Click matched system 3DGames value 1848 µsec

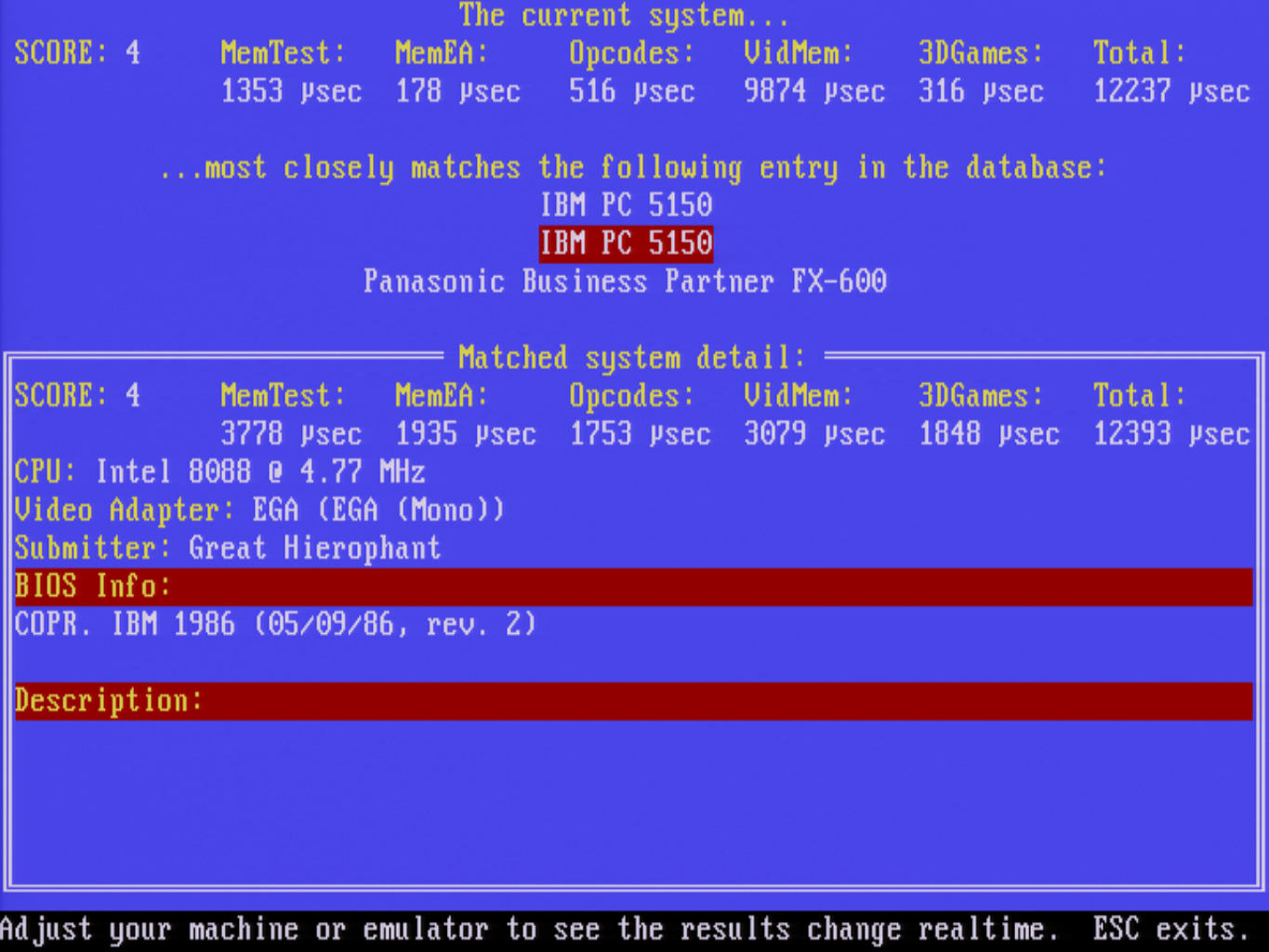[989, 434]
